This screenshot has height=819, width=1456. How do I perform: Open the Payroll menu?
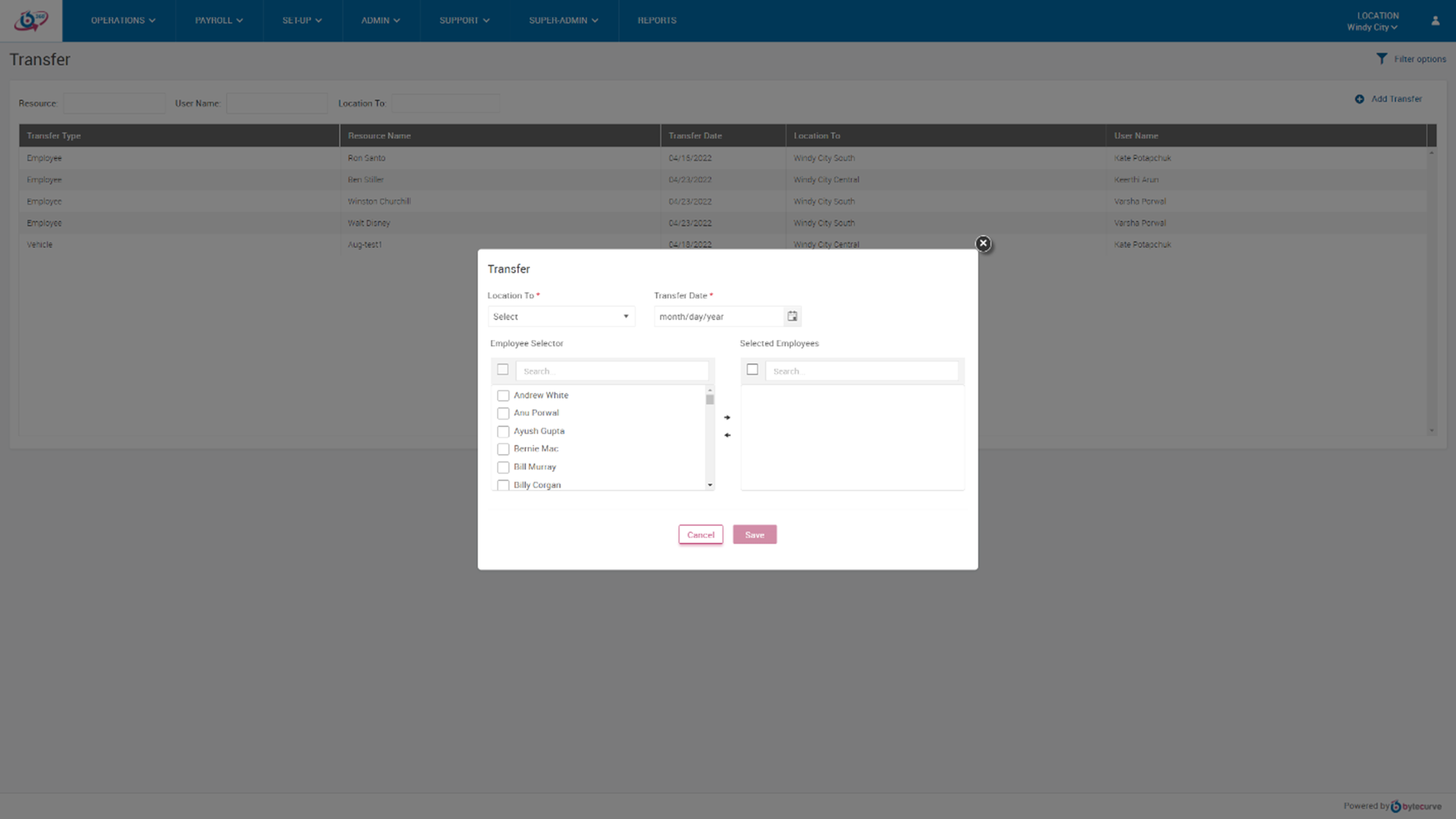tap(219, 20)
